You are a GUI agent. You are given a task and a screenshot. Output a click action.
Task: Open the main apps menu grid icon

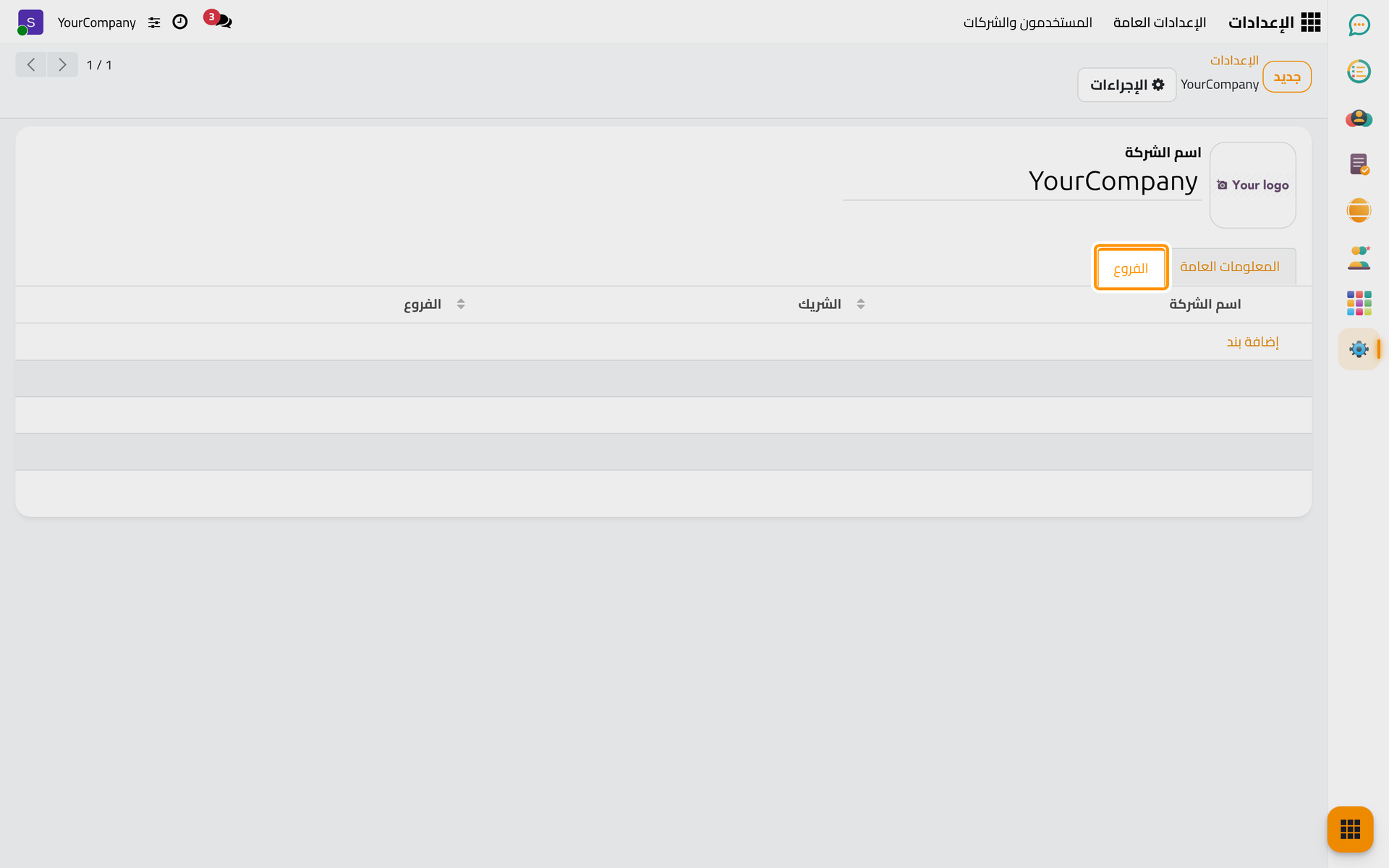(x=1311, y=22)
